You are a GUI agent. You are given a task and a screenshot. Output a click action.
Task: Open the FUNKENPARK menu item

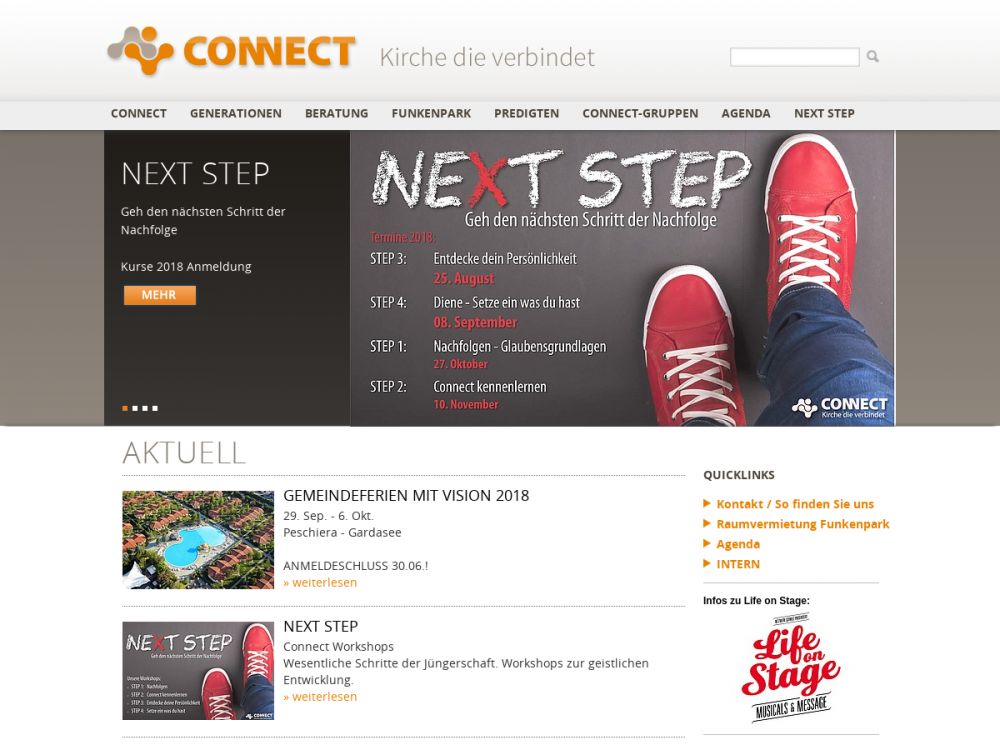coord(431,114)
